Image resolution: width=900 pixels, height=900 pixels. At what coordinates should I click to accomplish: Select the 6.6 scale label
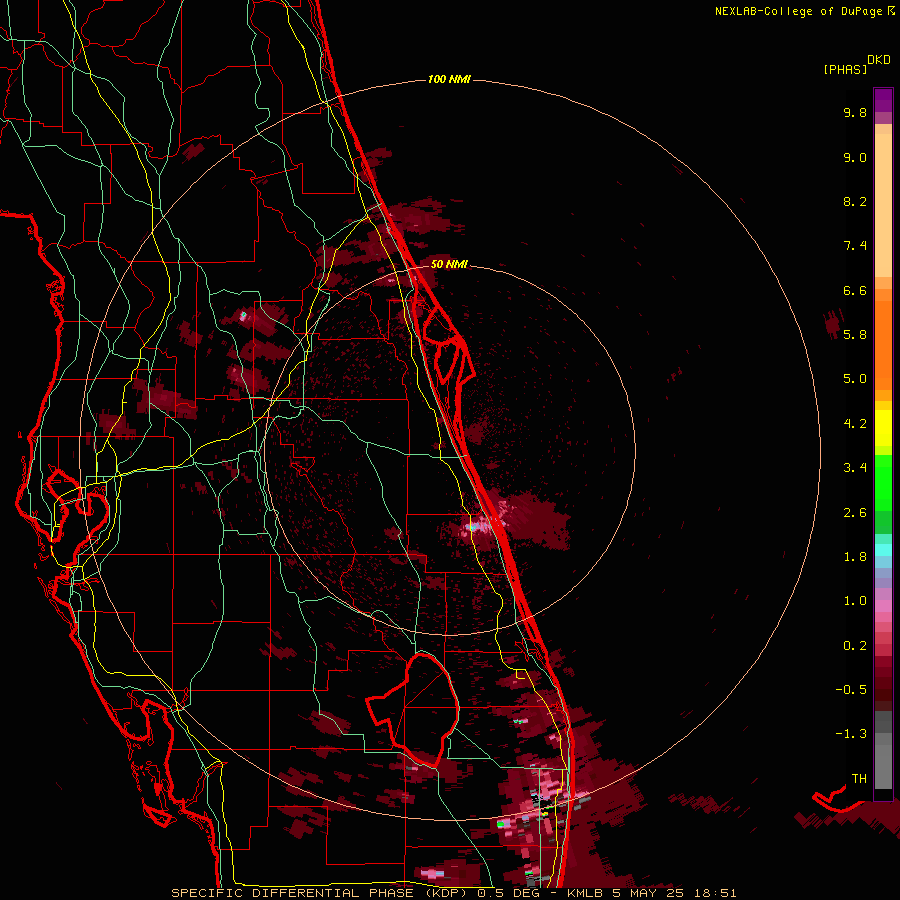click(x=855, y=290)
